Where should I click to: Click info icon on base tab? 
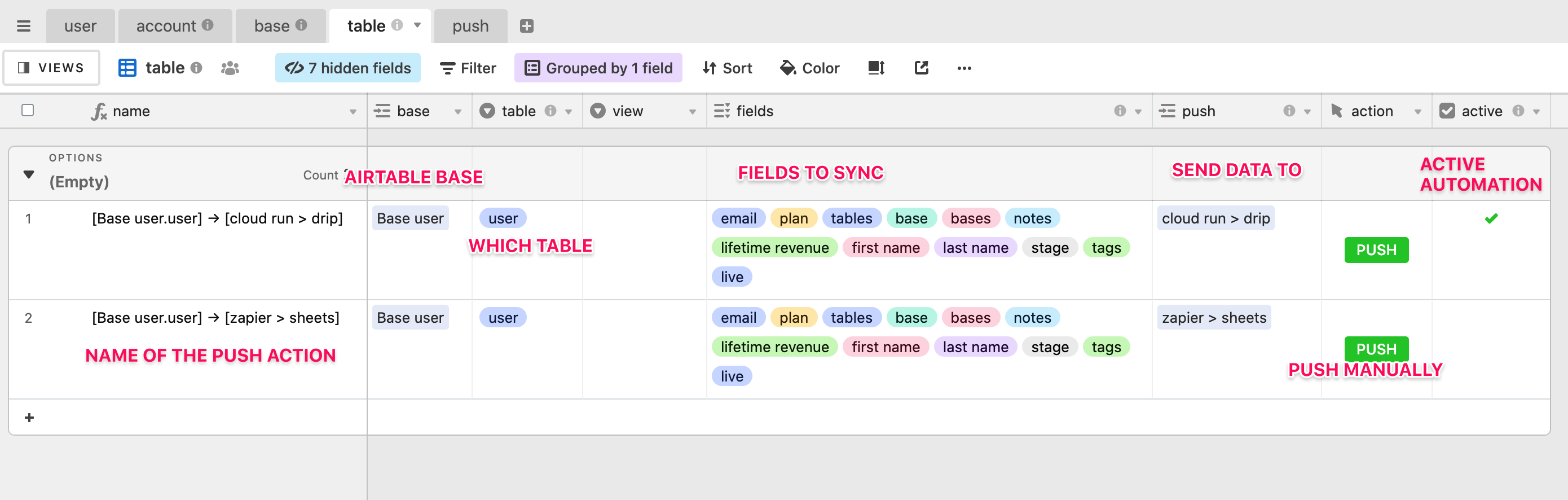[x=301, y=25]
